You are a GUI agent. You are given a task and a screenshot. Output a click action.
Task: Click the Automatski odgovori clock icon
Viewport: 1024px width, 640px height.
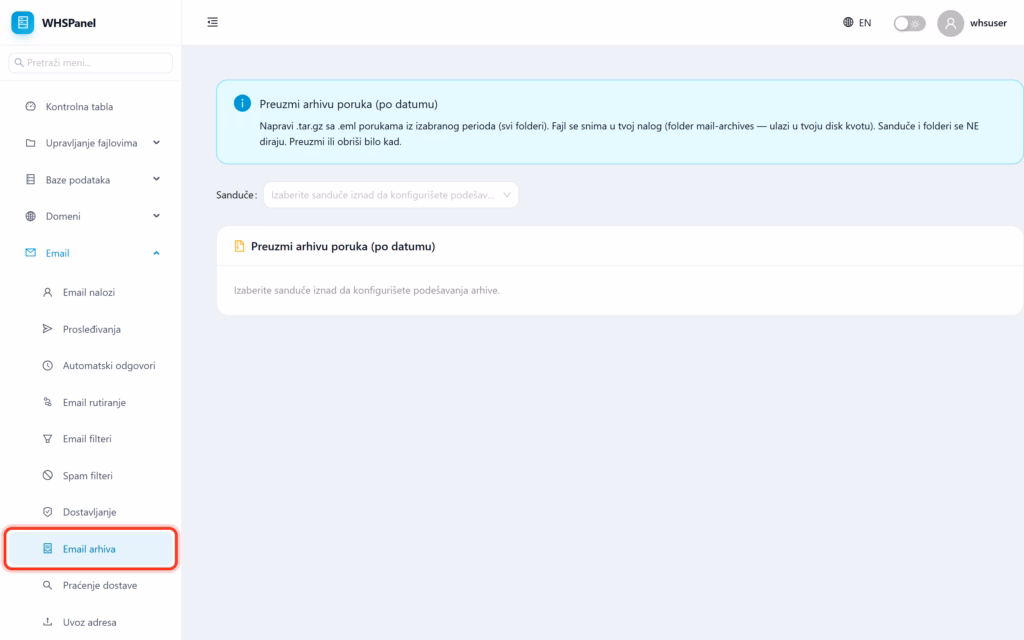[x=48, y=366]
